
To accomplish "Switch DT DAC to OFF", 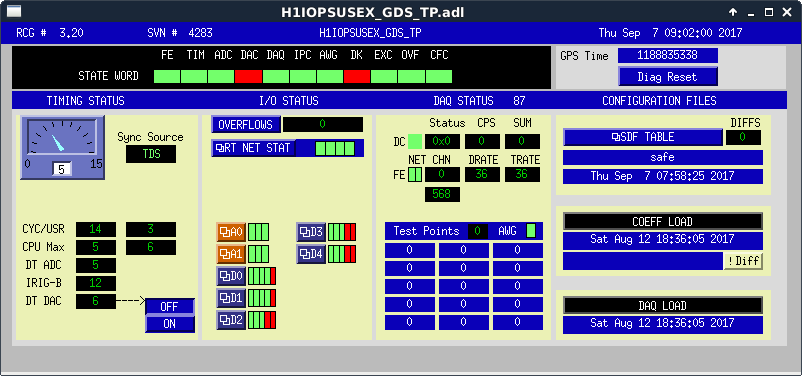I will click(x=170, y=306).
